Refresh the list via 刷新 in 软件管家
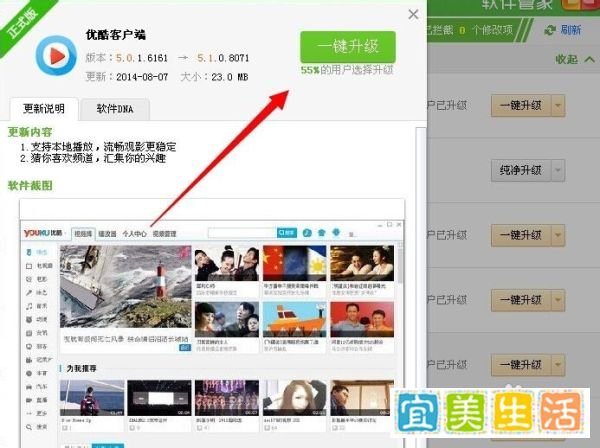Image resolution: width=600 pixels, height=448 pixels. (563, 30)
